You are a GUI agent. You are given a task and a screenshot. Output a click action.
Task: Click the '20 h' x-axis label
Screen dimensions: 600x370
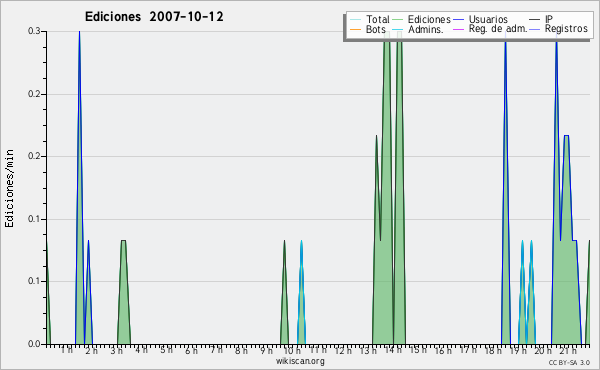tap(543, 350)
